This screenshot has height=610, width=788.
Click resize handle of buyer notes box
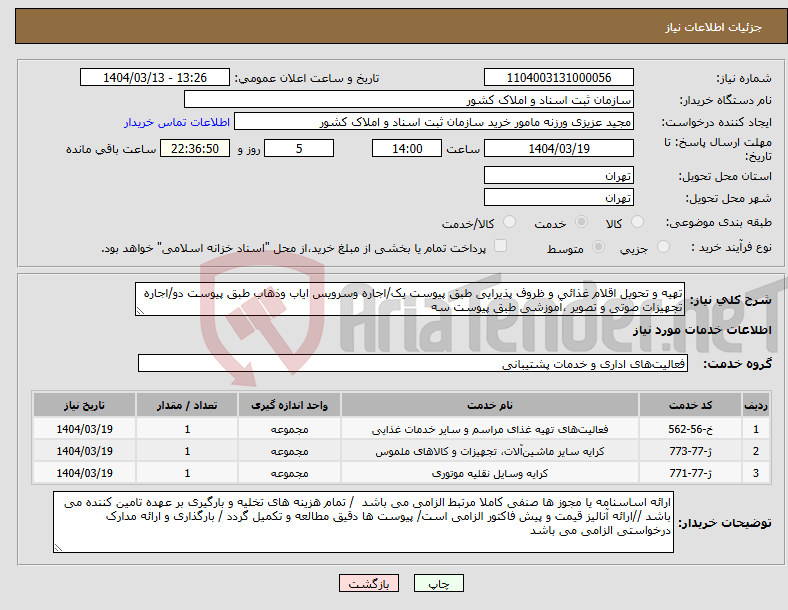tap(58, 548)
